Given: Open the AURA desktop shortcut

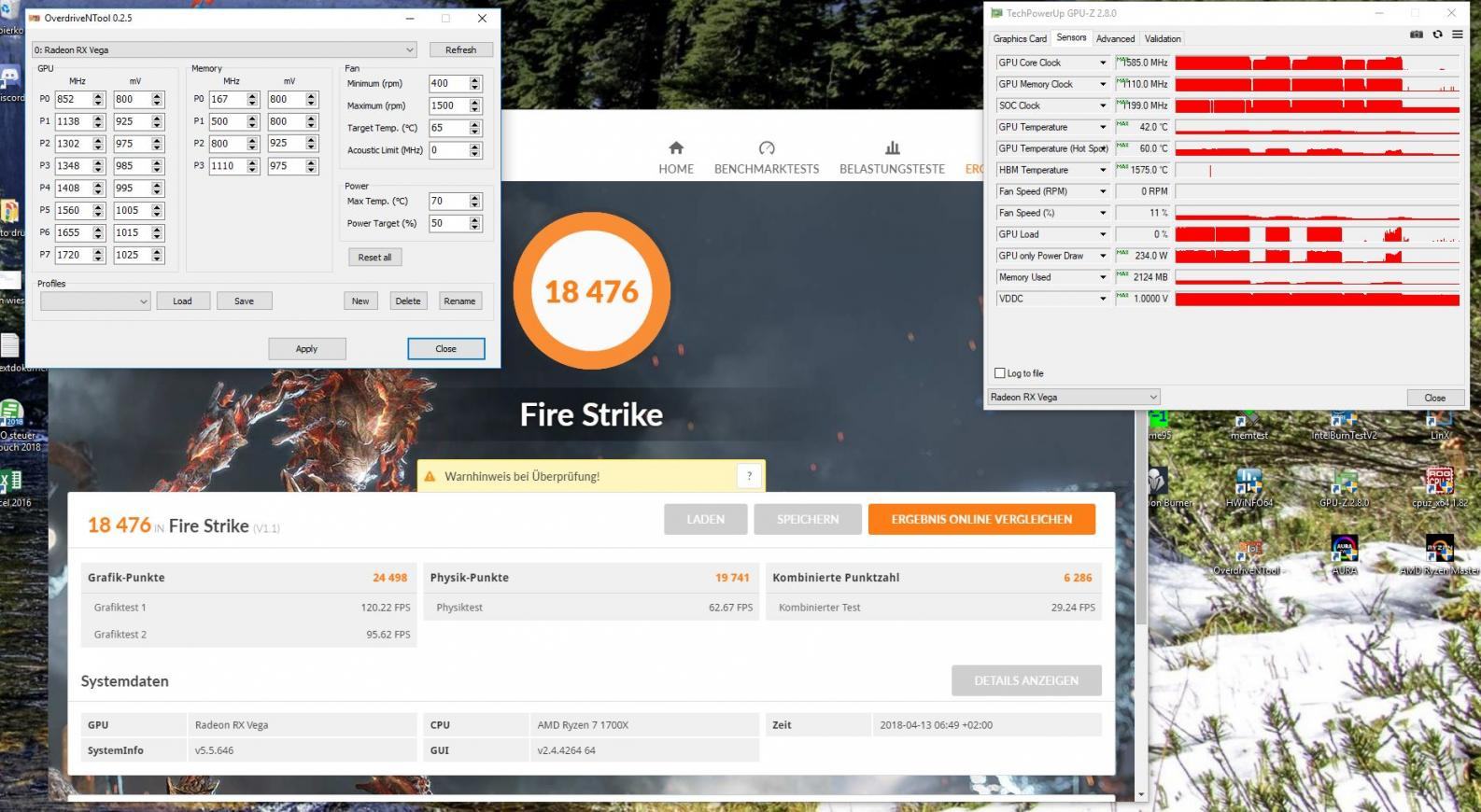Looking at the screenshot, I should point(1344,555).
